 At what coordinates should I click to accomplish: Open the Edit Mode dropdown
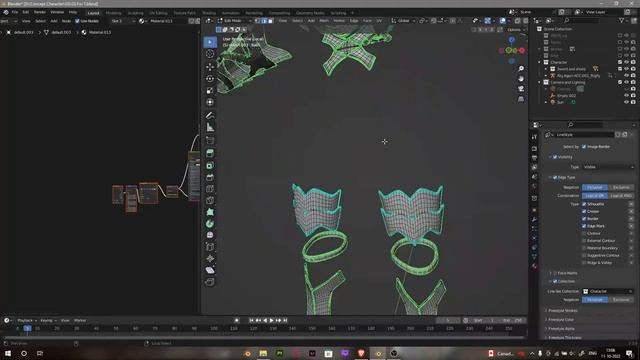(234, 20)
